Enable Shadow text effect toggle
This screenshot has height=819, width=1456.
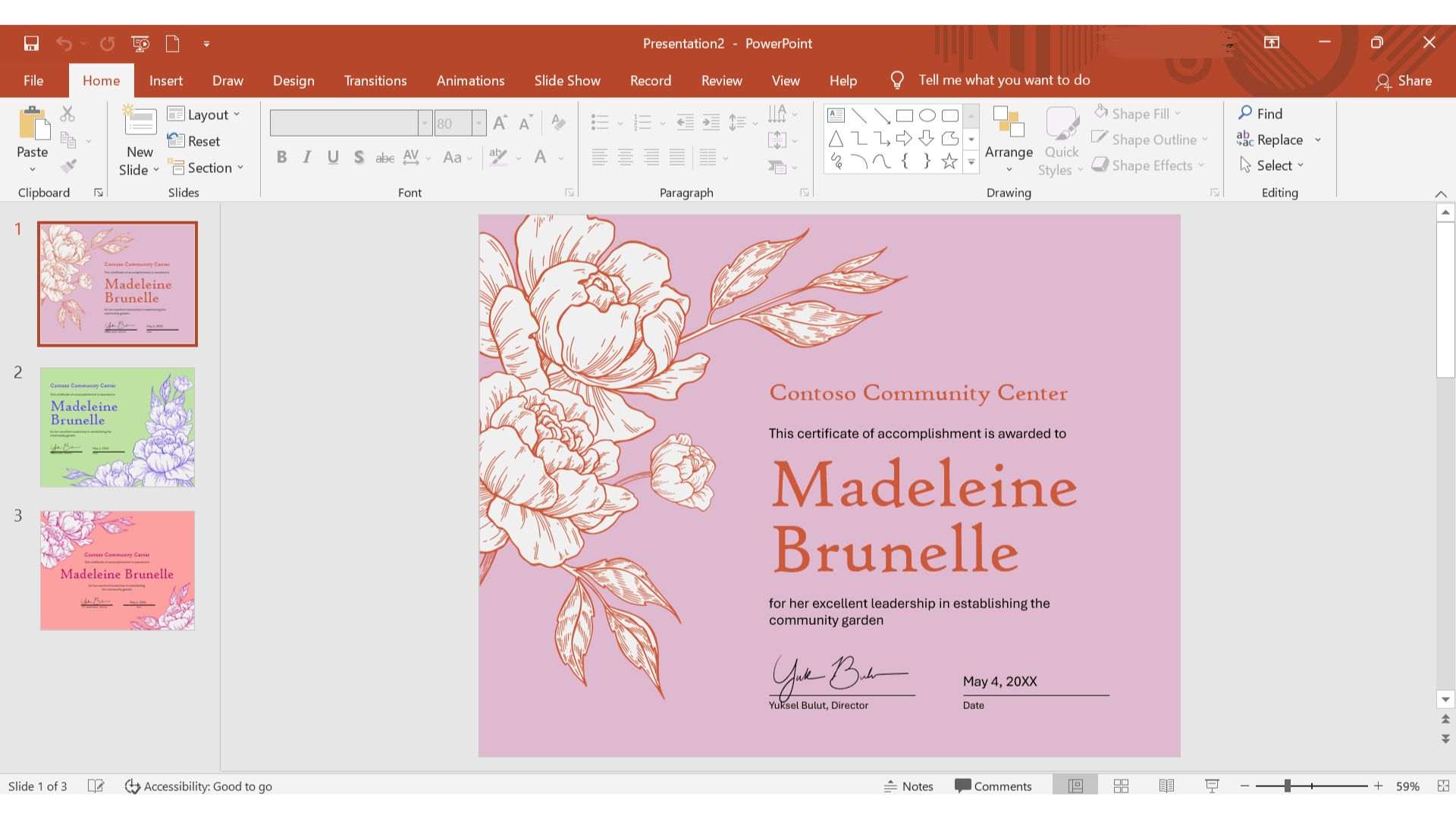tap(357, 157)
